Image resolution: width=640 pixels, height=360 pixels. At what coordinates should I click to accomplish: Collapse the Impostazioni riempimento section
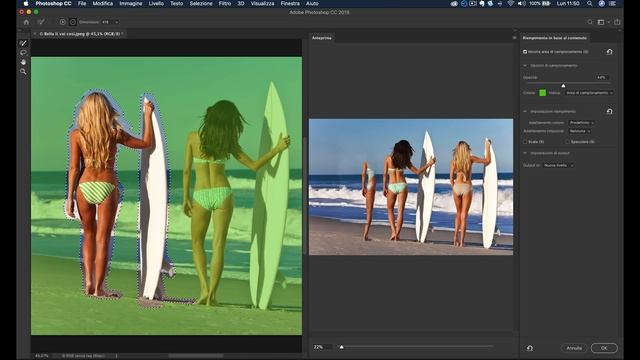[x=525, y=111]
